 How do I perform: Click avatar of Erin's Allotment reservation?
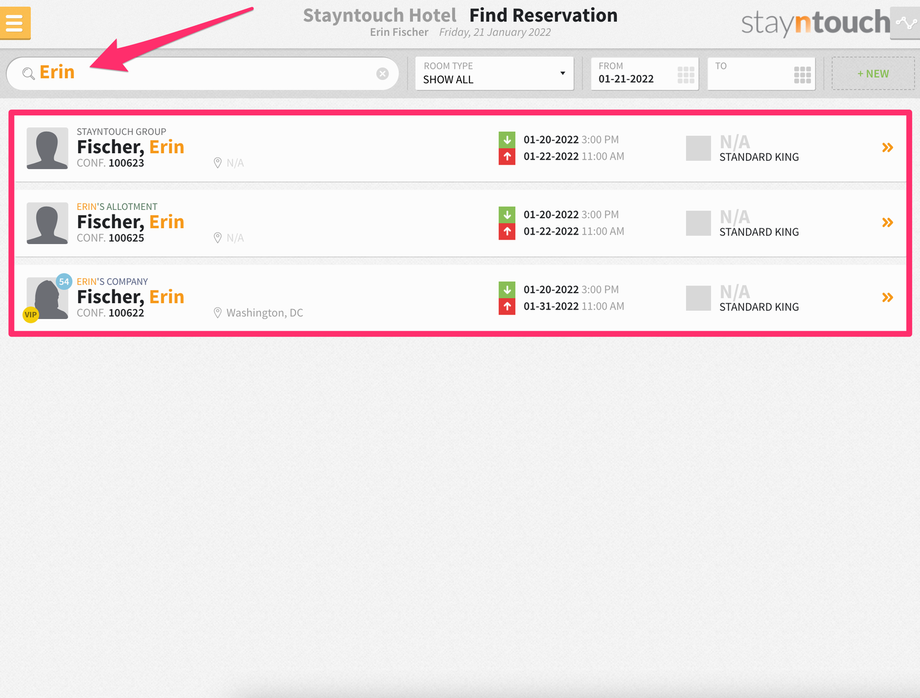[x=47, y=223]
